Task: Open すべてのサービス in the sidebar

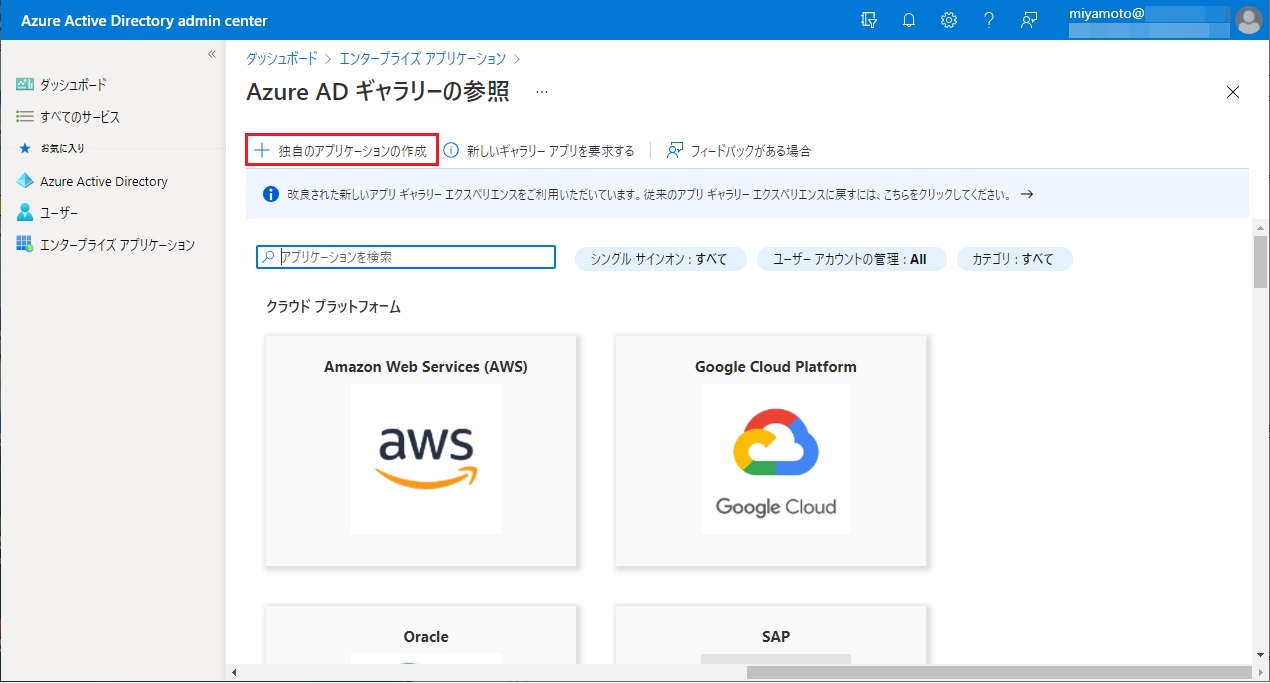Action: click(x=79, y=117)
